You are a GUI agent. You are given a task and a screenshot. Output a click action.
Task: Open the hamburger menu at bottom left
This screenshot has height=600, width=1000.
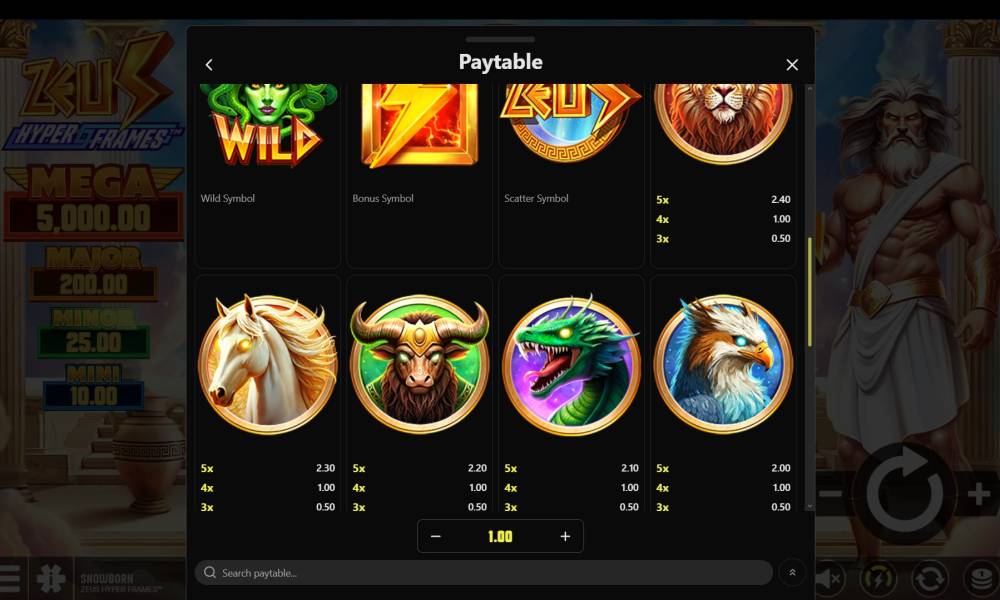point(10,578)
